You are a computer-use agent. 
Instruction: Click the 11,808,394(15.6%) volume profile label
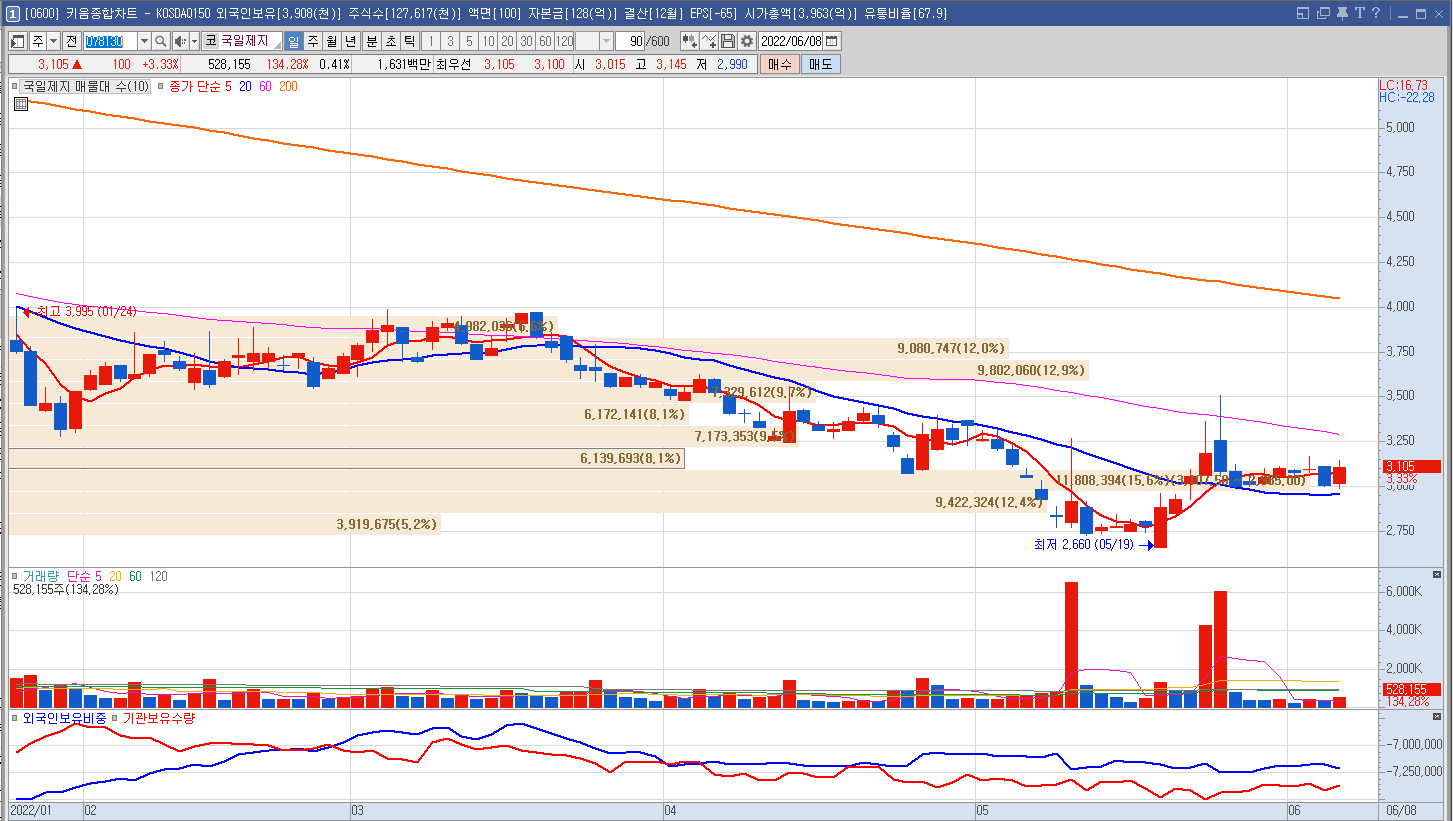coord(1111,481)
